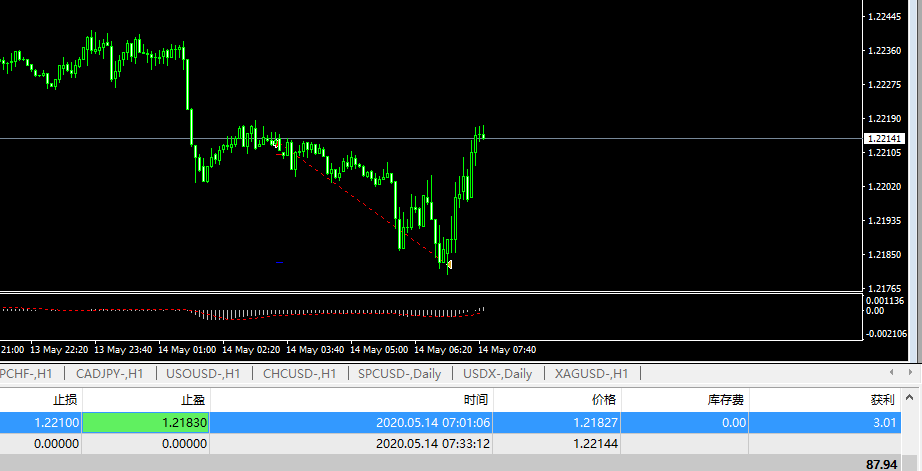Click the 13 May 22:20 time axis label
This screenshot has width=922, height=471.
tap(59, 349)
